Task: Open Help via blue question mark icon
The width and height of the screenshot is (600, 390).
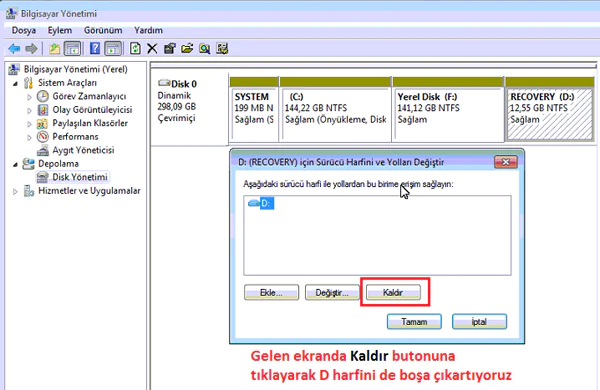Action: (x=95, y=49)
